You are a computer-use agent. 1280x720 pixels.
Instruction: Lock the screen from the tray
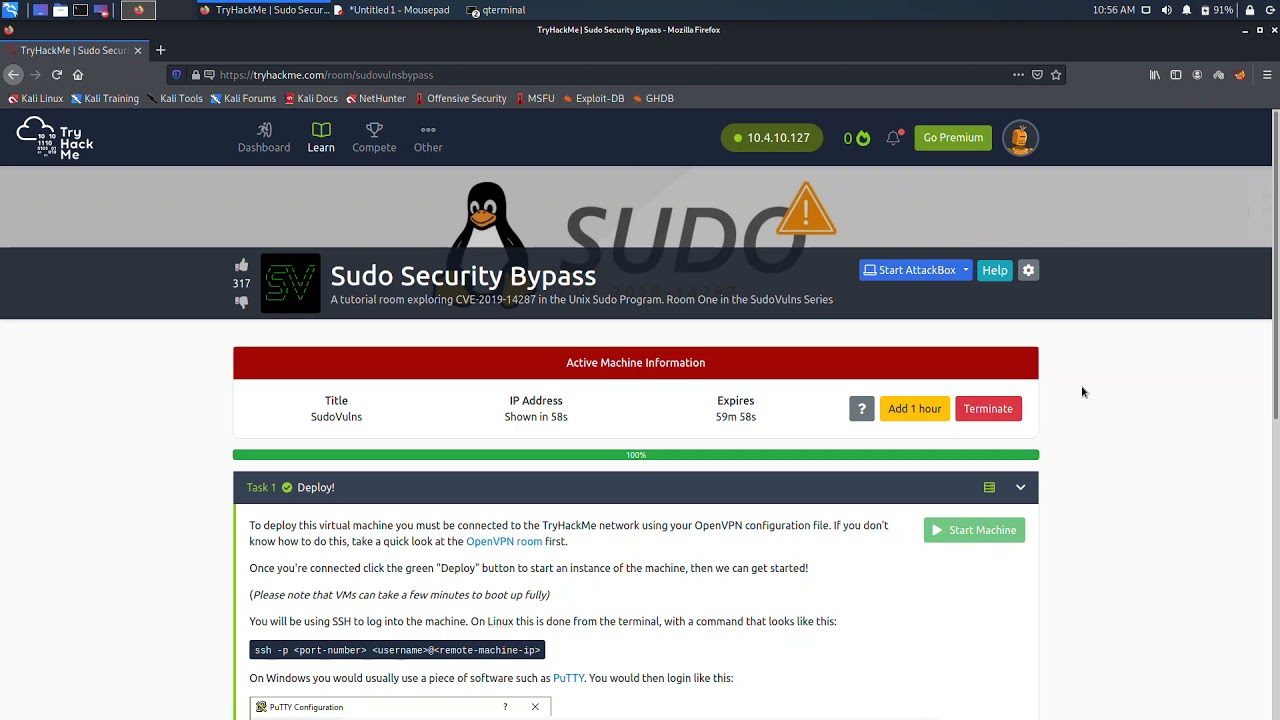[1249, 10]
